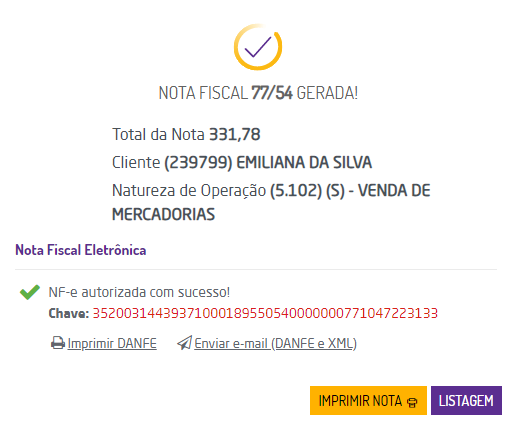
Task: Select the red NF-e access key number
Action: pos(265,313)
